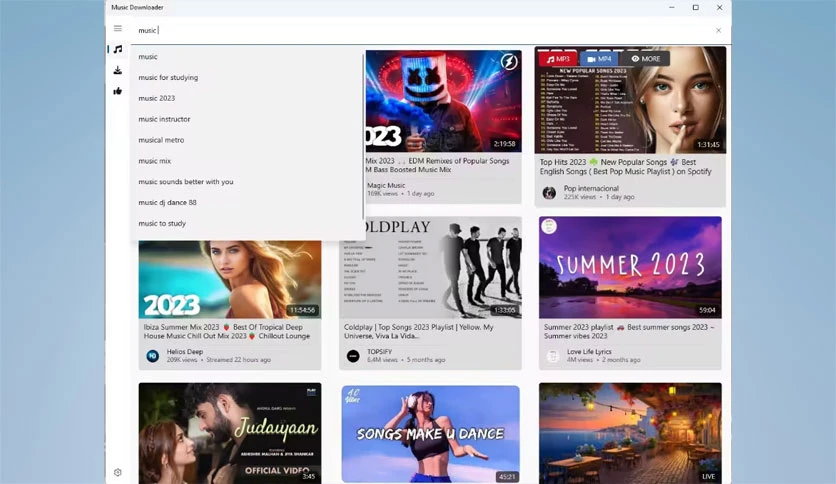Image resolution: width=836 pixels, height=484 pixels.
Task: Open the LIVE seaside cafe thumbnail
Action: coord(630,433)
